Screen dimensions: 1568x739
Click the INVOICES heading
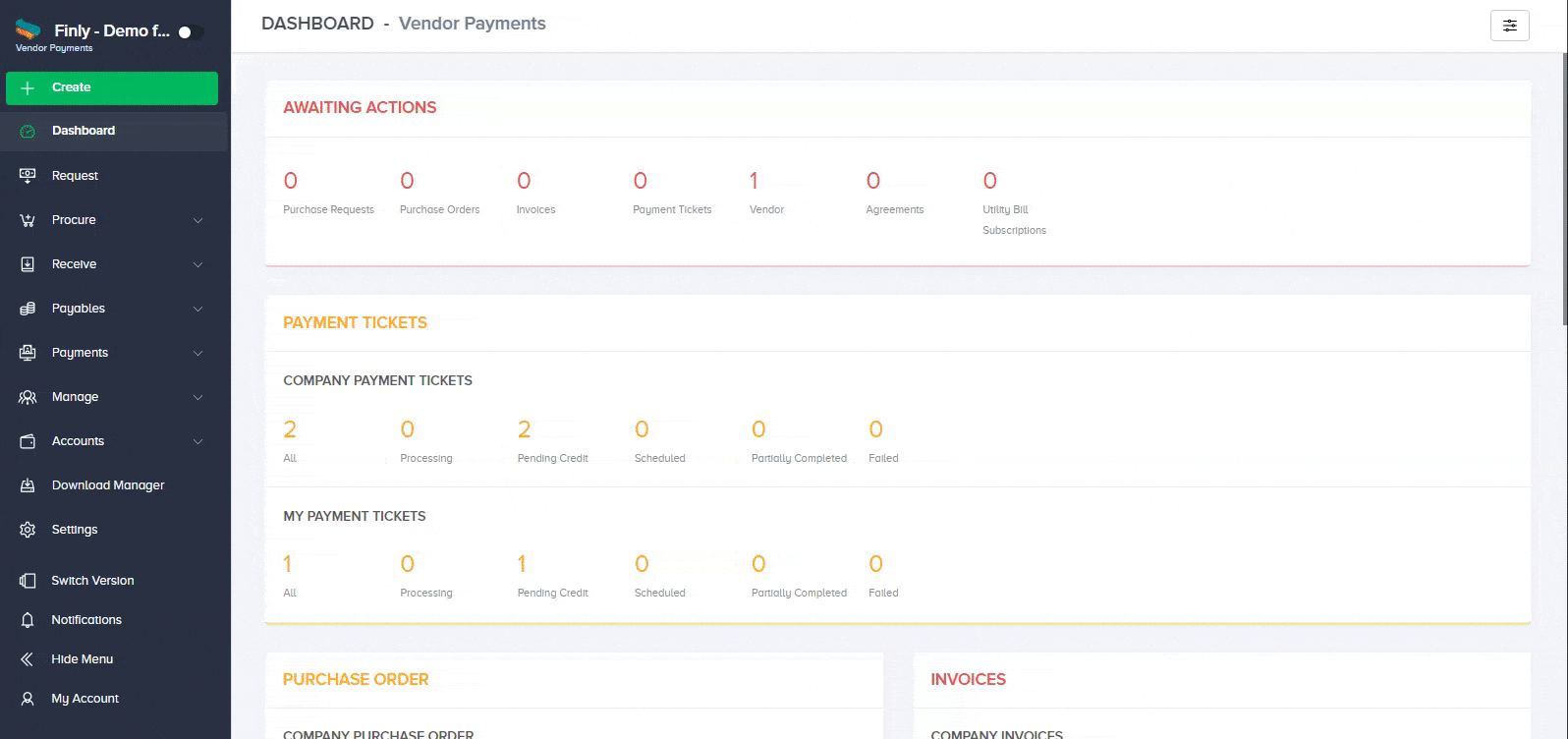click(968, 679)
